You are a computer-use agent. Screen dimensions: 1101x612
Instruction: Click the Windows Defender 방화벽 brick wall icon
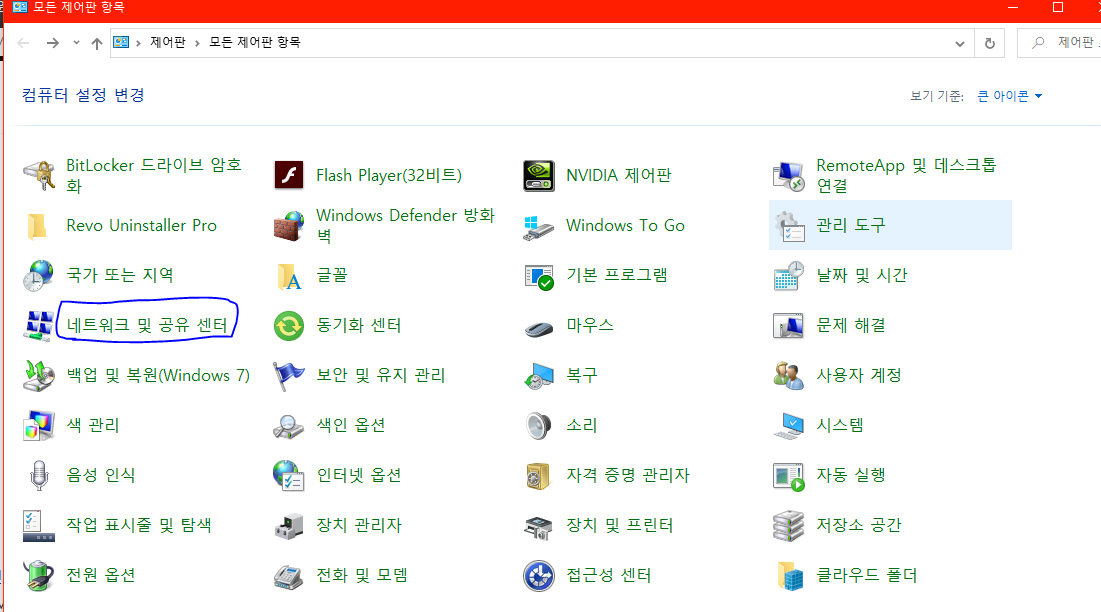[x=289, y=225]
